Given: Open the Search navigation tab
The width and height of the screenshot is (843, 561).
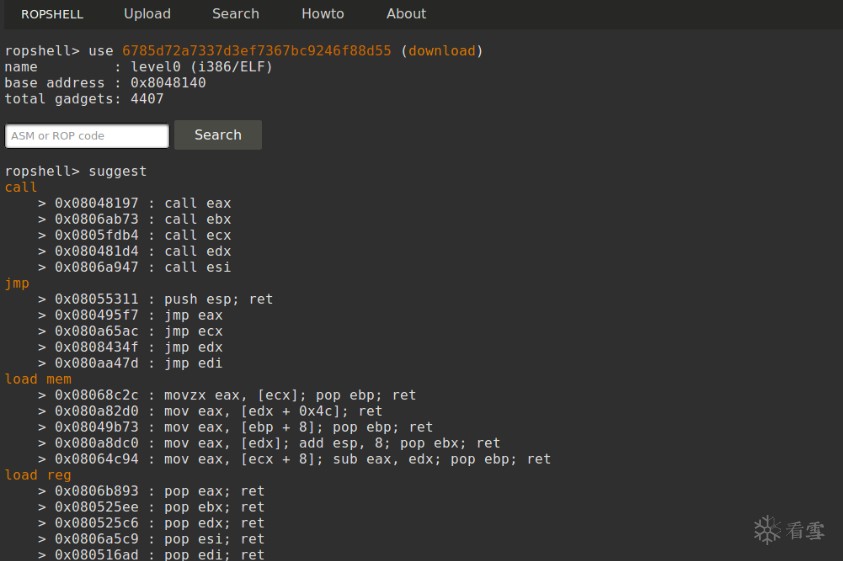Looking at the screenshot, I should [235, 14].
